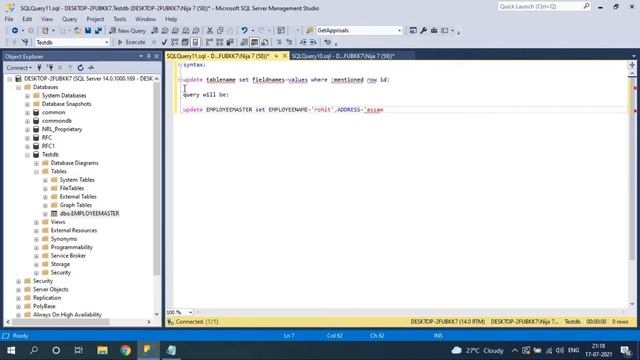Open the View menu
This screenshot has width=640, height=360.
point(47,19)
